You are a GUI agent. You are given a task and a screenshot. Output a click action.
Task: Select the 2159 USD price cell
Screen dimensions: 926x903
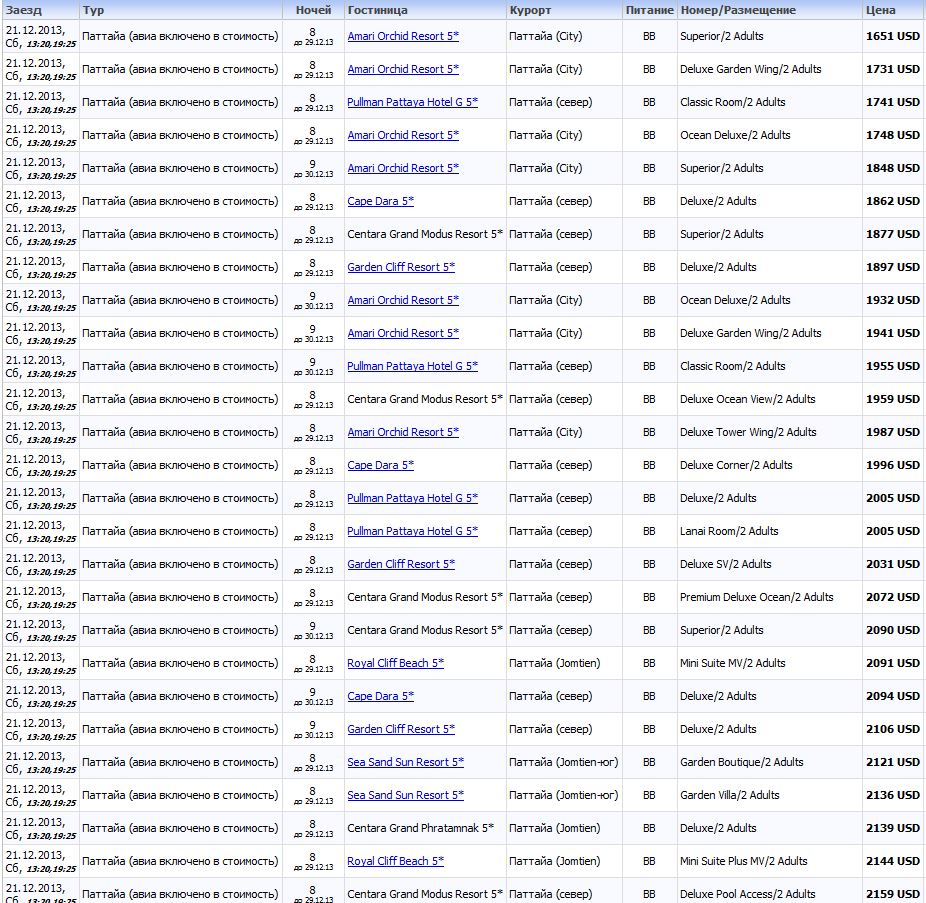892,894
